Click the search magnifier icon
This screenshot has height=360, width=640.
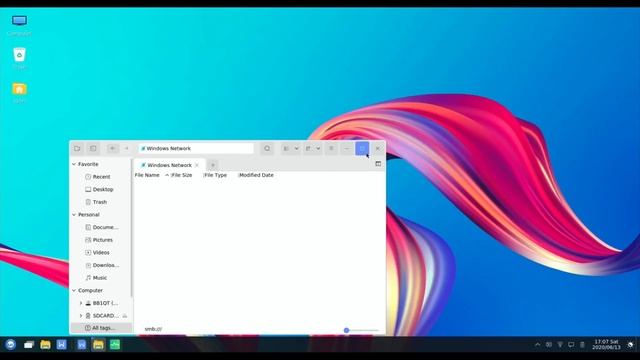[267, 149]
